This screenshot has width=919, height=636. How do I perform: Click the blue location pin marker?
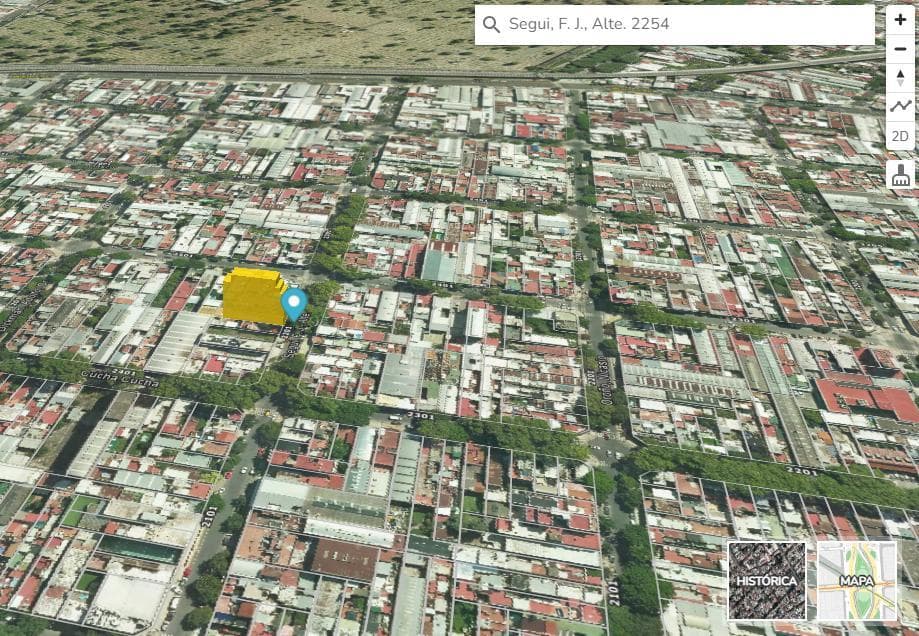point(294,304)
